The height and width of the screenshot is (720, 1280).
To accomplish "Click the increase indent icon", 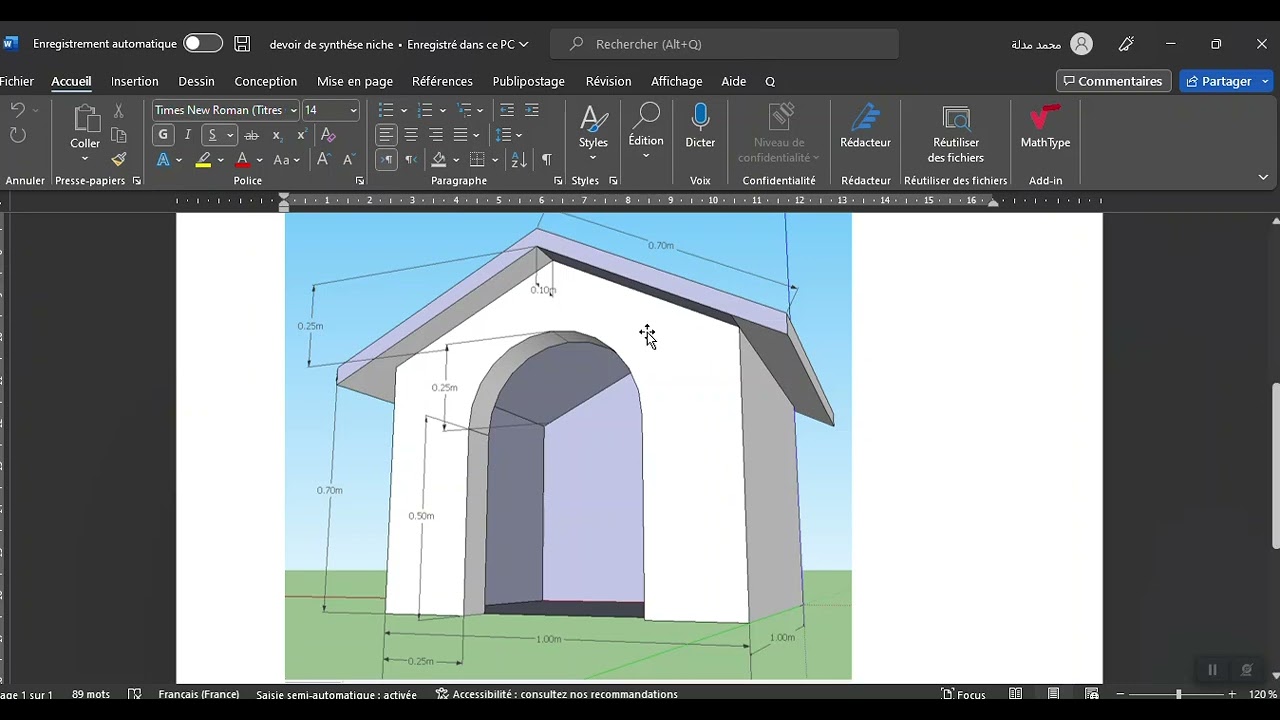I will click(532, 110).
